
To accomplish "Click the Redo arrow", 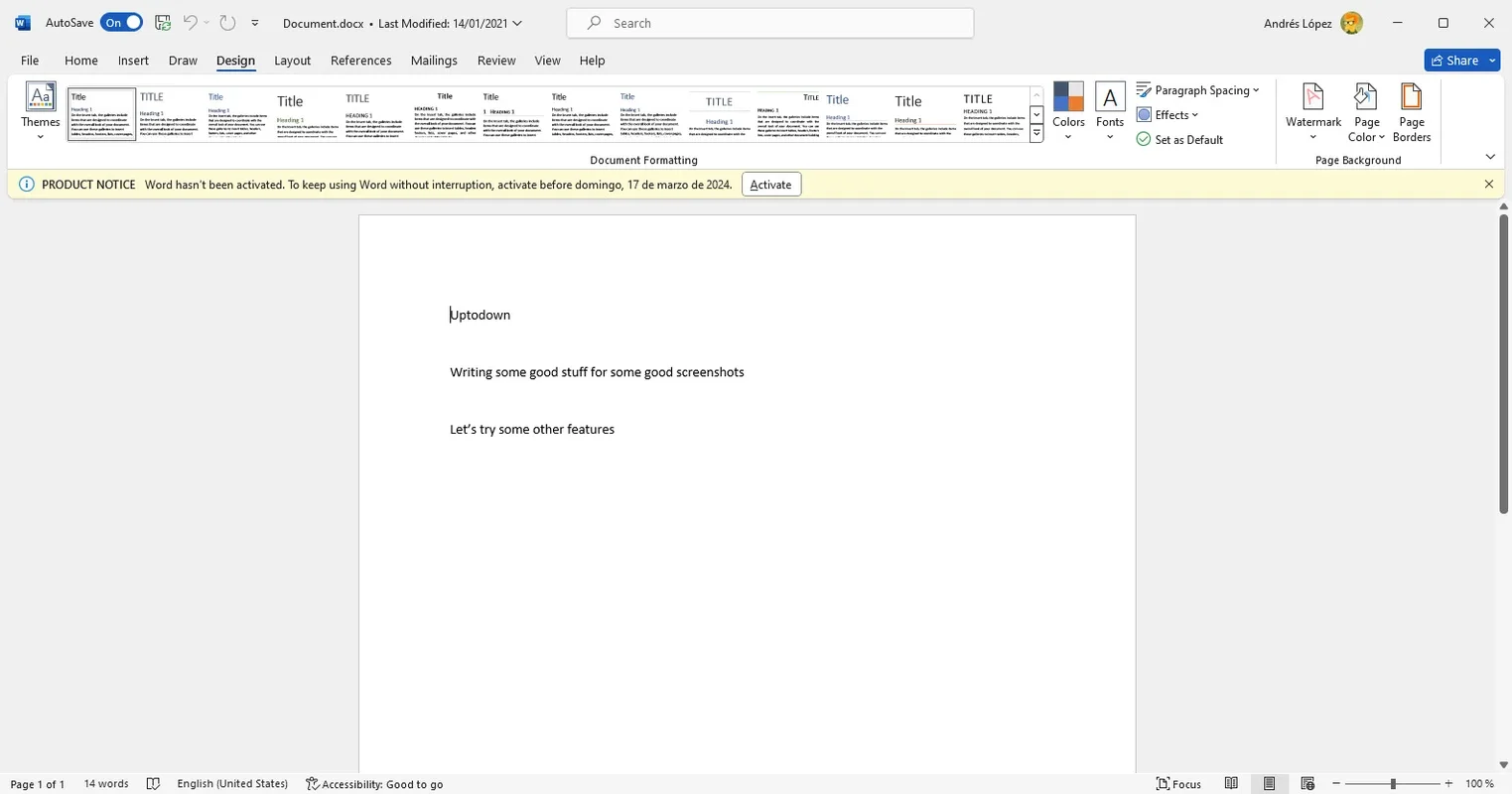I will 227,23.
